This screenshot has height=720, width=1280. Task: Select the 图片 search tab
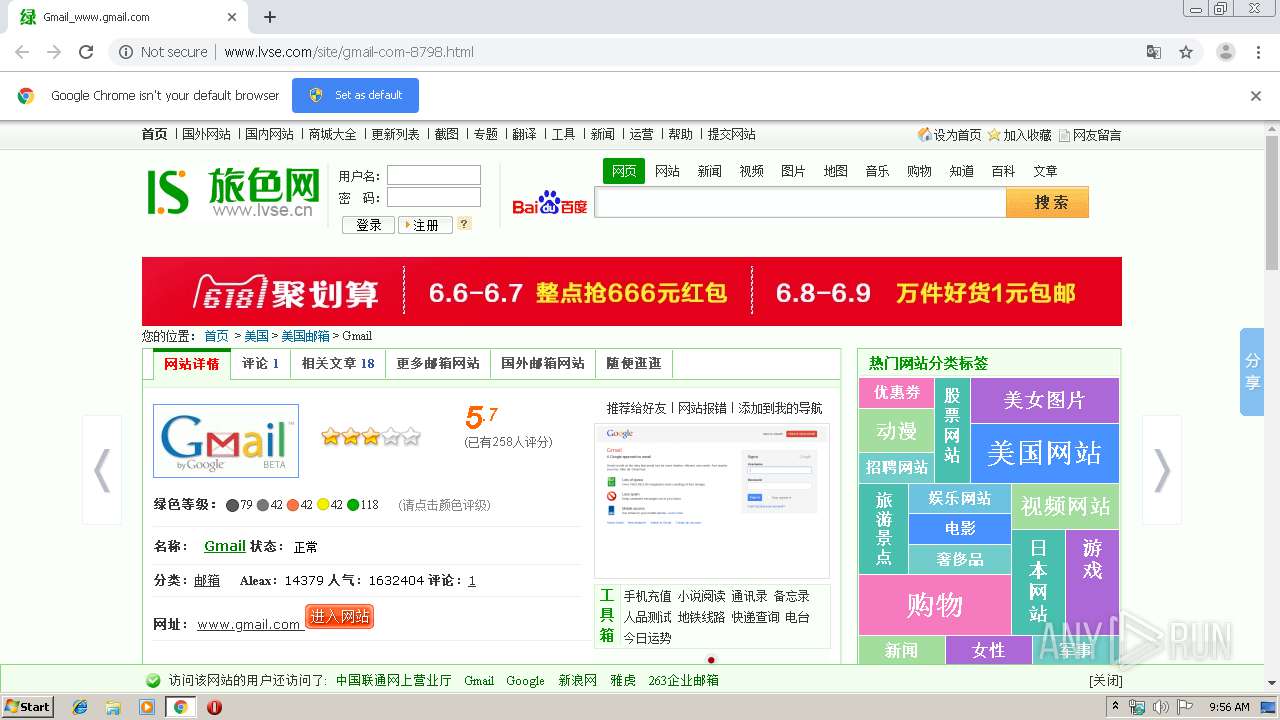pyautogui.click(x=793, y=171)
